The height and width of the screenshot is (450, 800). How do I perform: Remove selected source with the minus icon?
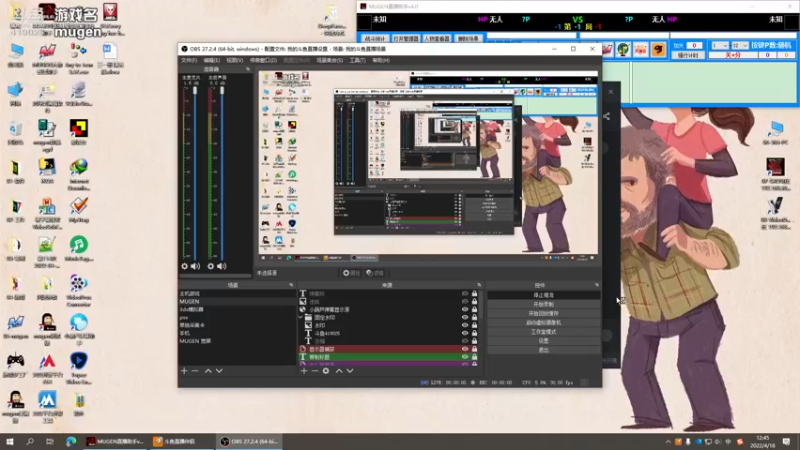pos(315,371)
